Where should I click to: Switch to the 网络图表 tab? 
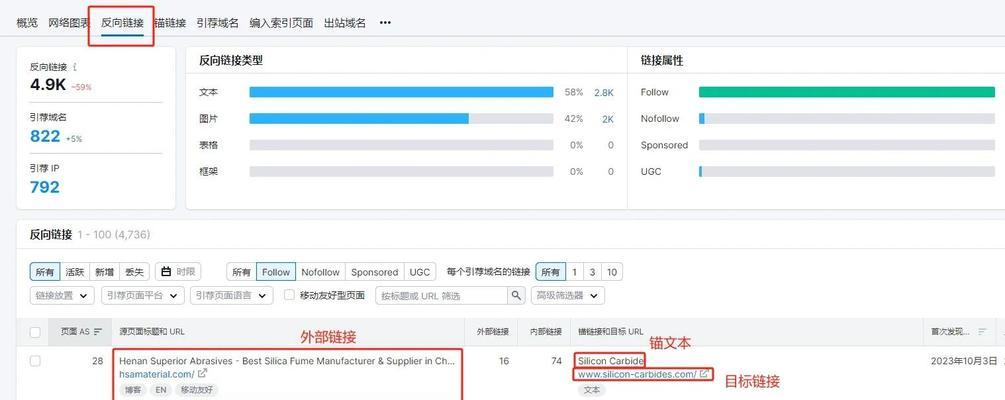point(69,23)
